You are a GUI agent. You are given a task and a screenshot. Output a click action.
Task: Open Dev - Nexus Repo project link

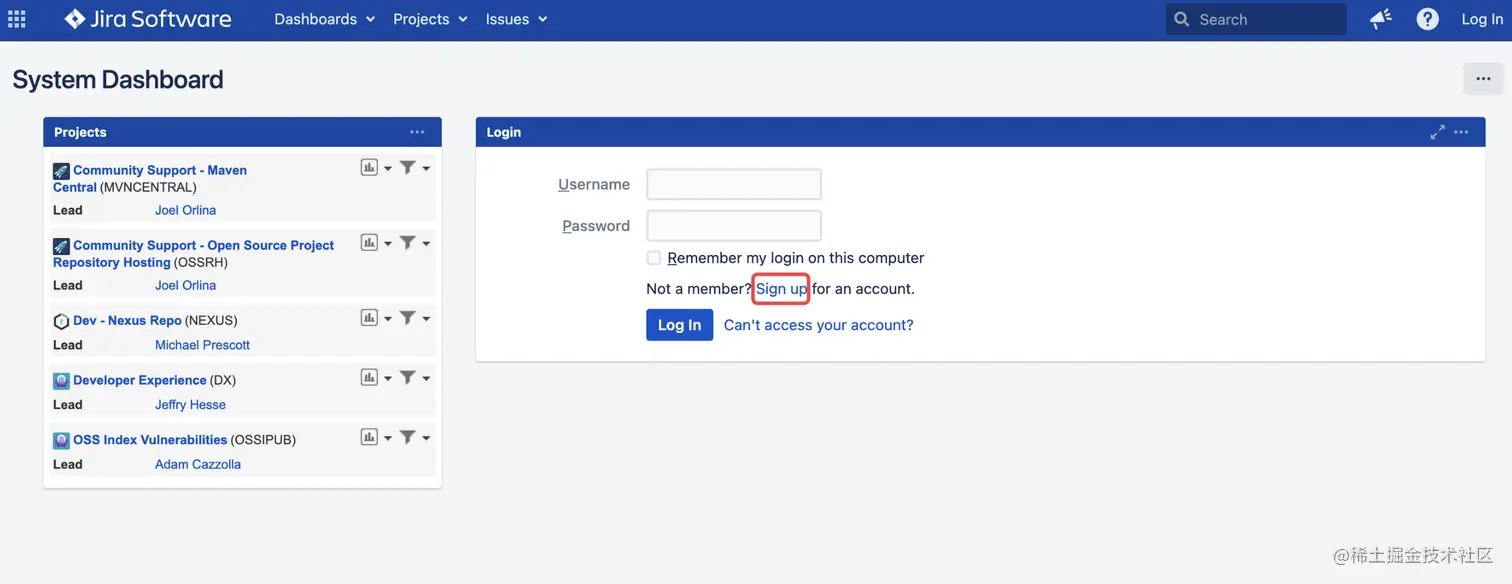coord(127,321)
